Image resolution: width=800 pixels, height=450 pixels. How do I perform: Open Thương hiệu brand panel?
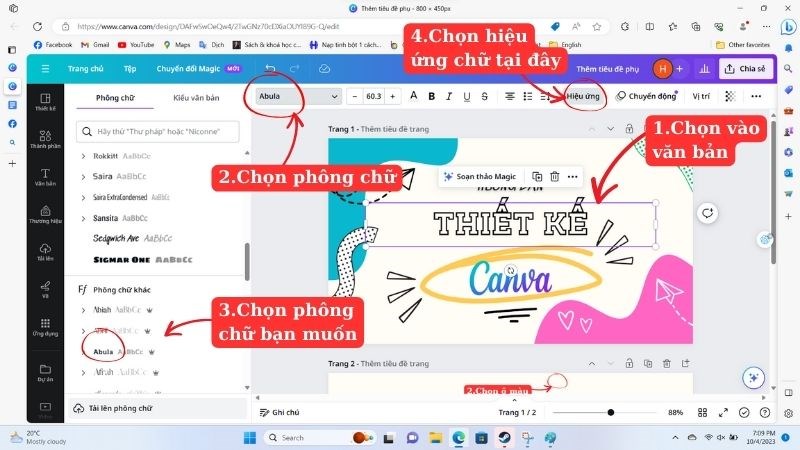tap(45, 214)
